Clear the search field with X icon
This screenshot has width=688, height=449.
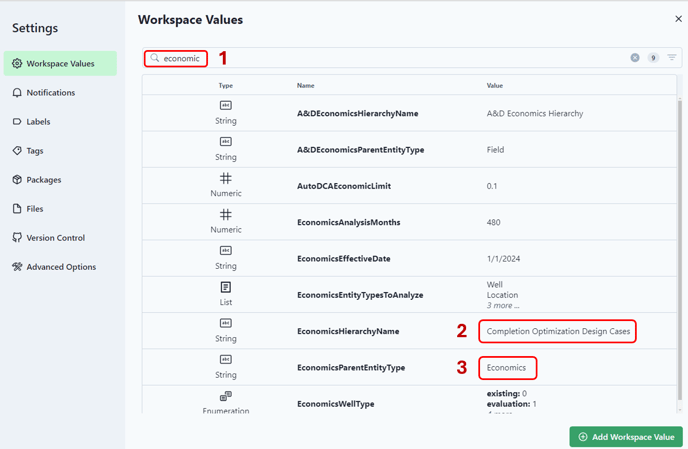[635, 58]
